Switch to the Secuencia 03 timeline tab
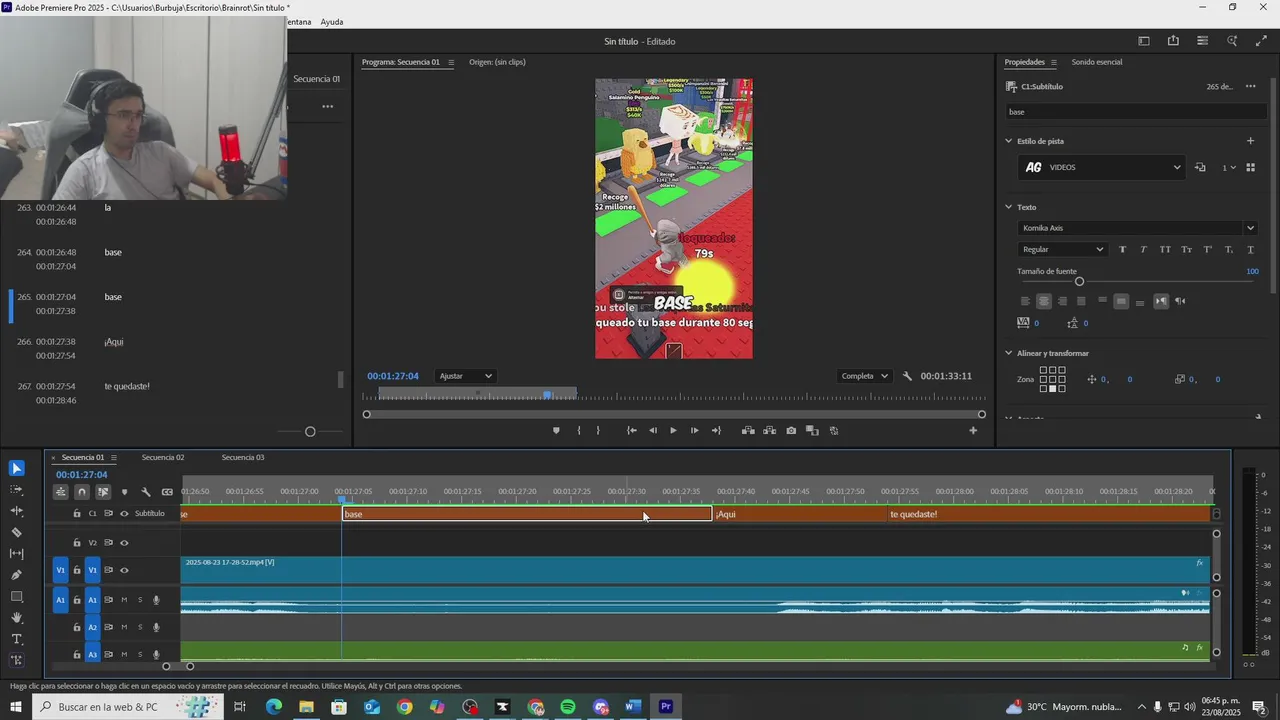The width and height of the screenshot is (1280, 720). coord(243,457)
